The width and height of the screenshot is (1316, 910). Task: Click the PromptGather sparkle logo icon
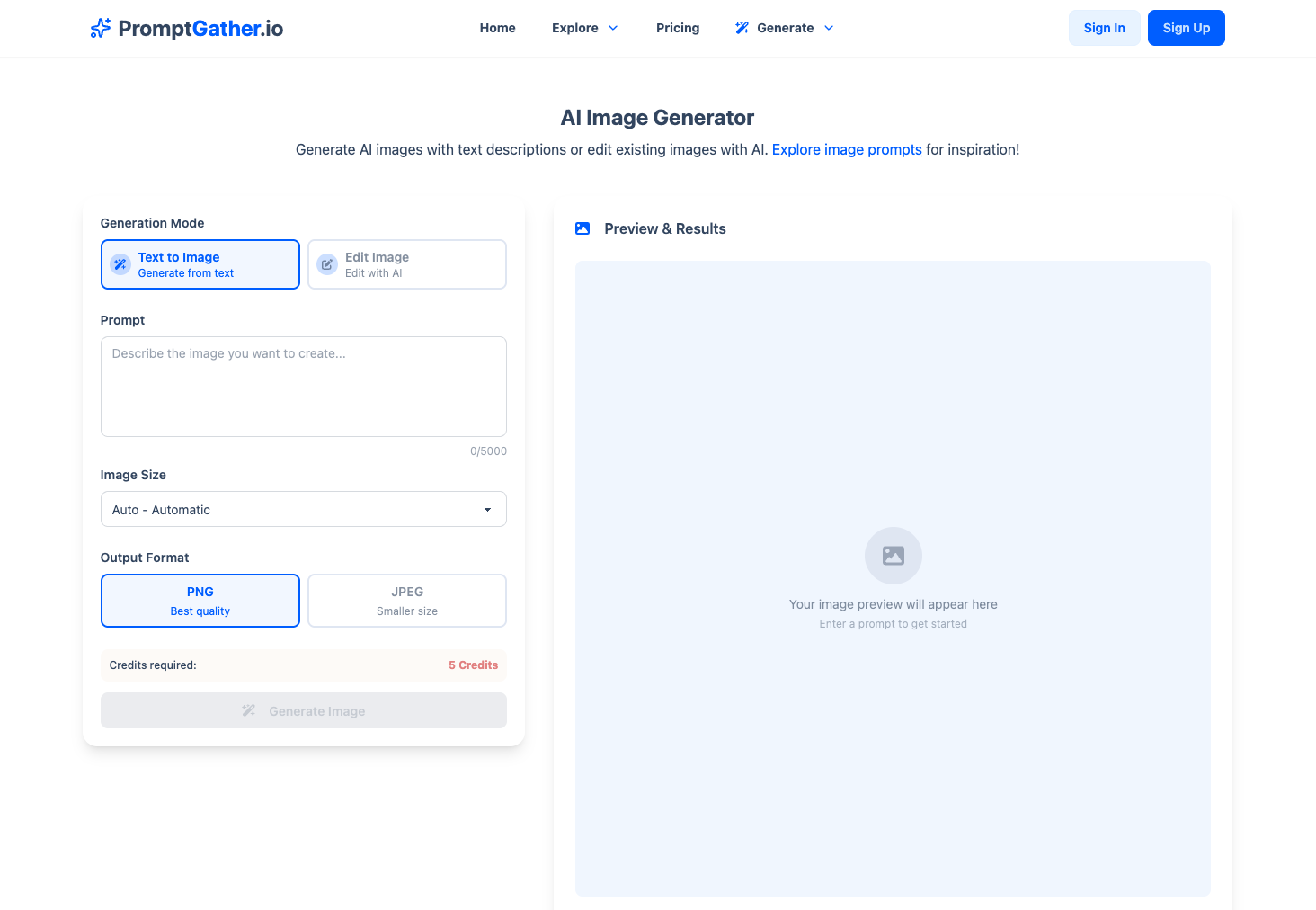coord(101,28)
